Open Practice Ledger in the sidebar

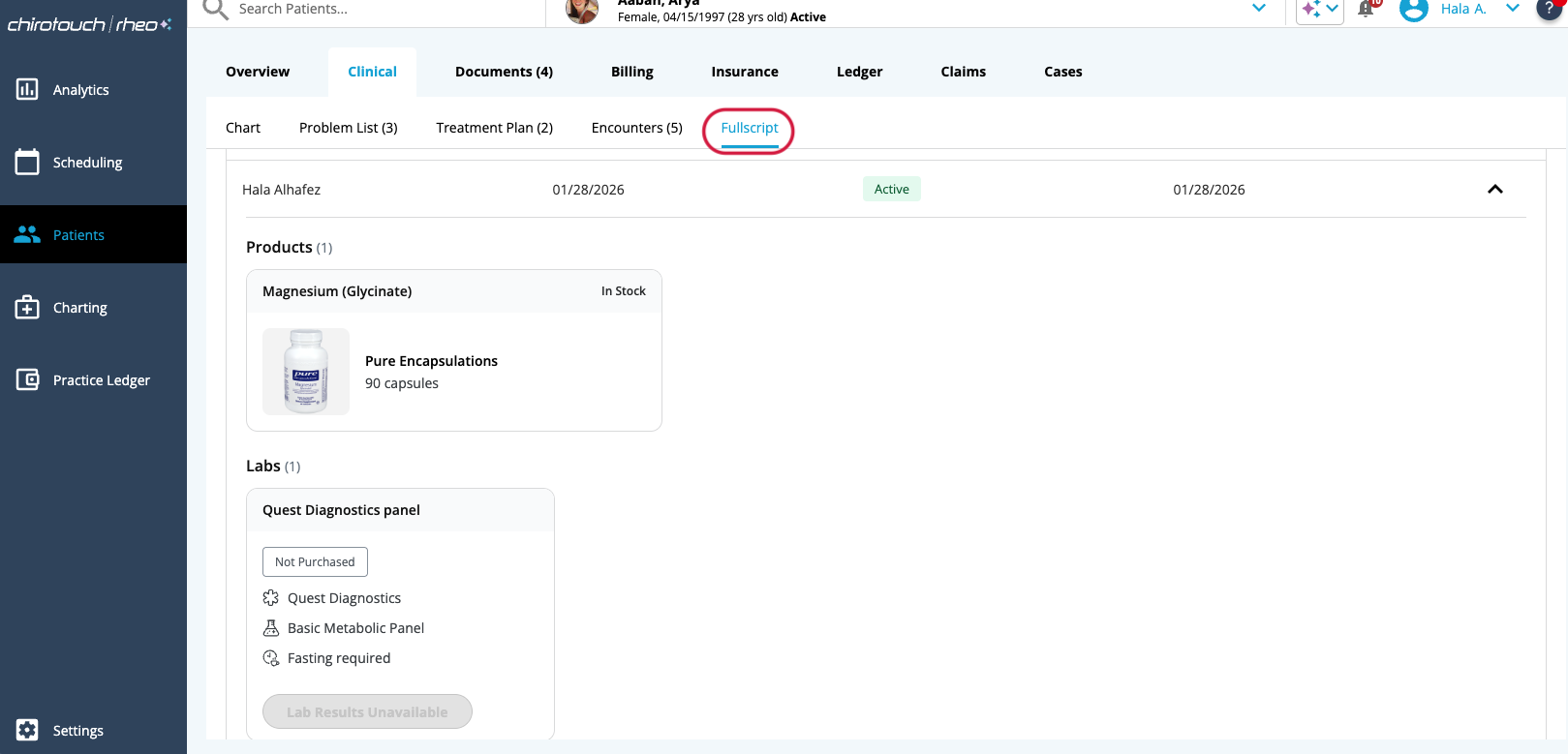(x=101, y=380)
